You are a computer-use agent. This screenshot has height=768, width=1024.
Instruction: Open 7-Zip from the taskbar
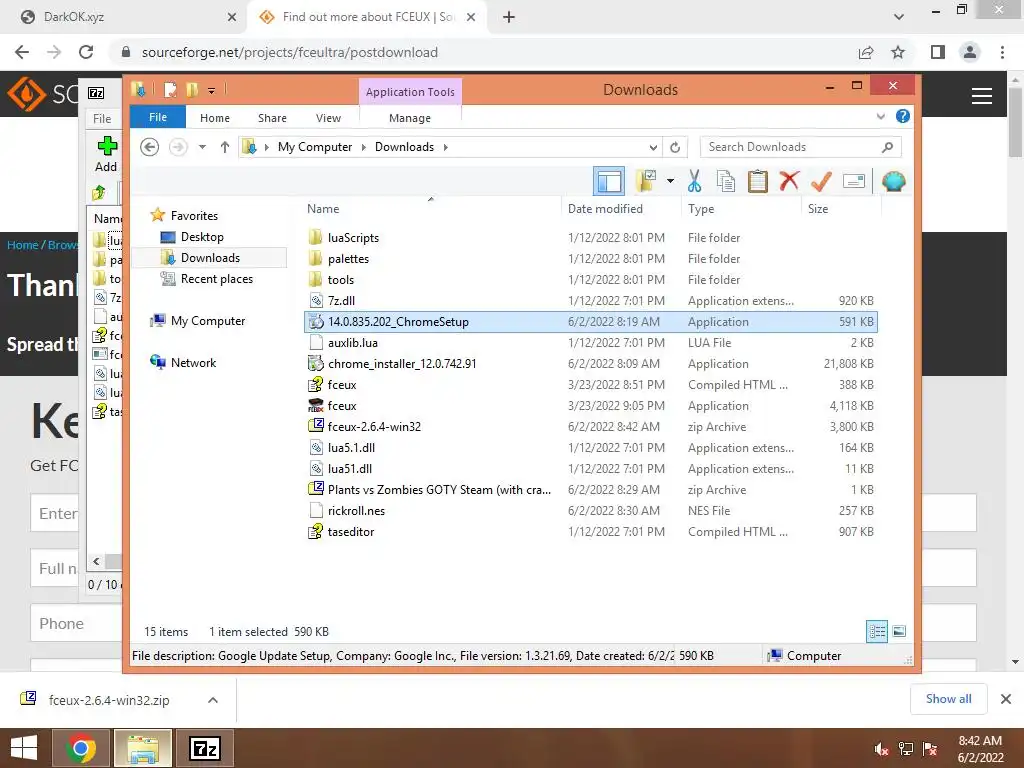click(205, 748)
